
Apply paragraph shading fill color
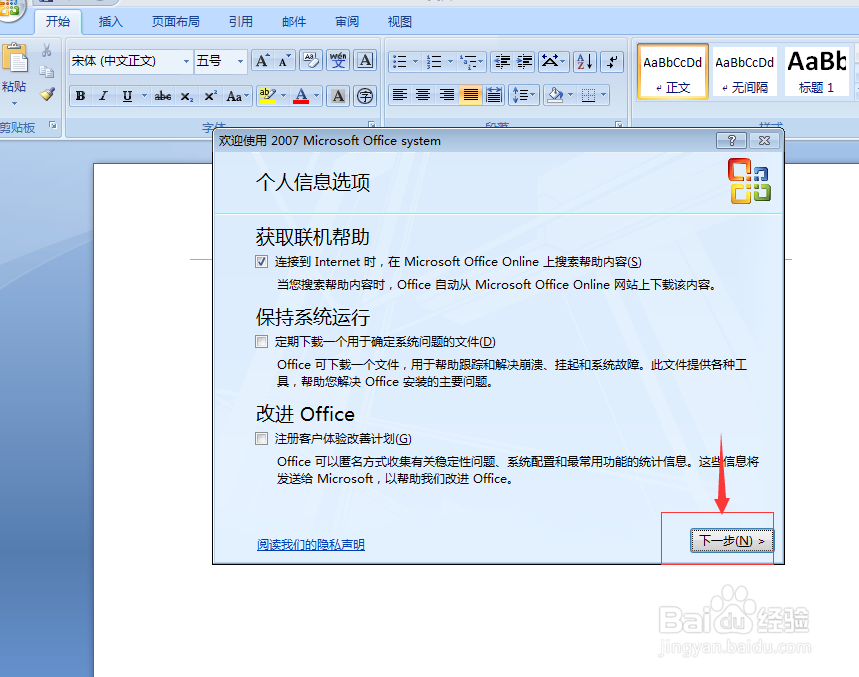coord(554,95)
